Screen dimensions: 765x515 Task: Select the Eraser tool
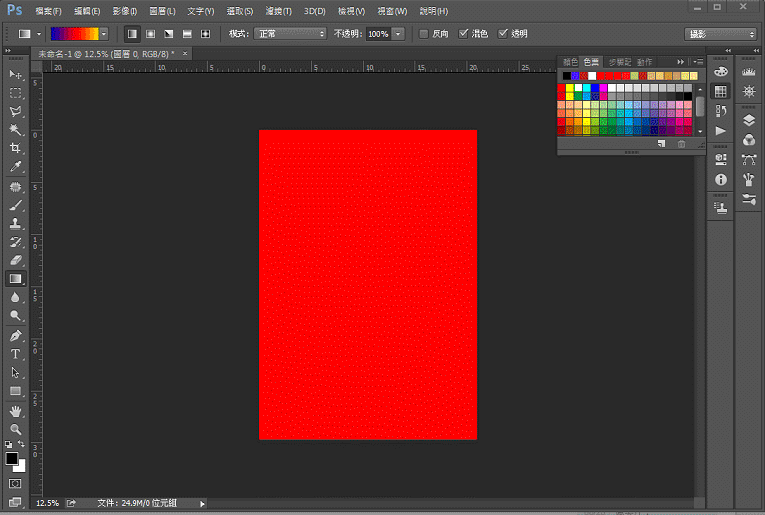tap(15, 260)
